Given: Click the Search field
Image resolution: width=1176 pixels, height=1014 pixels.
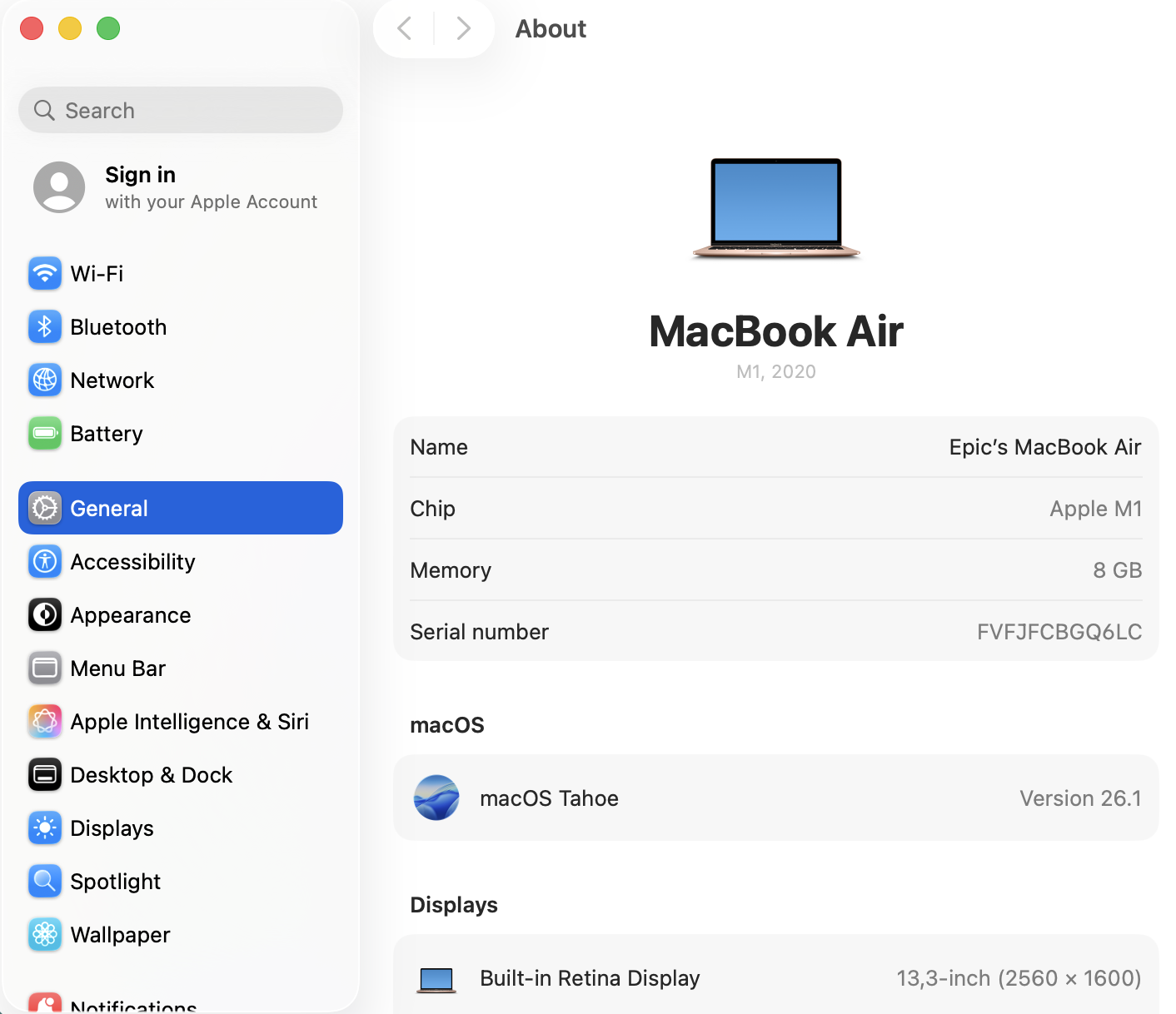Looking at the screenshot, I should point(181,110).
